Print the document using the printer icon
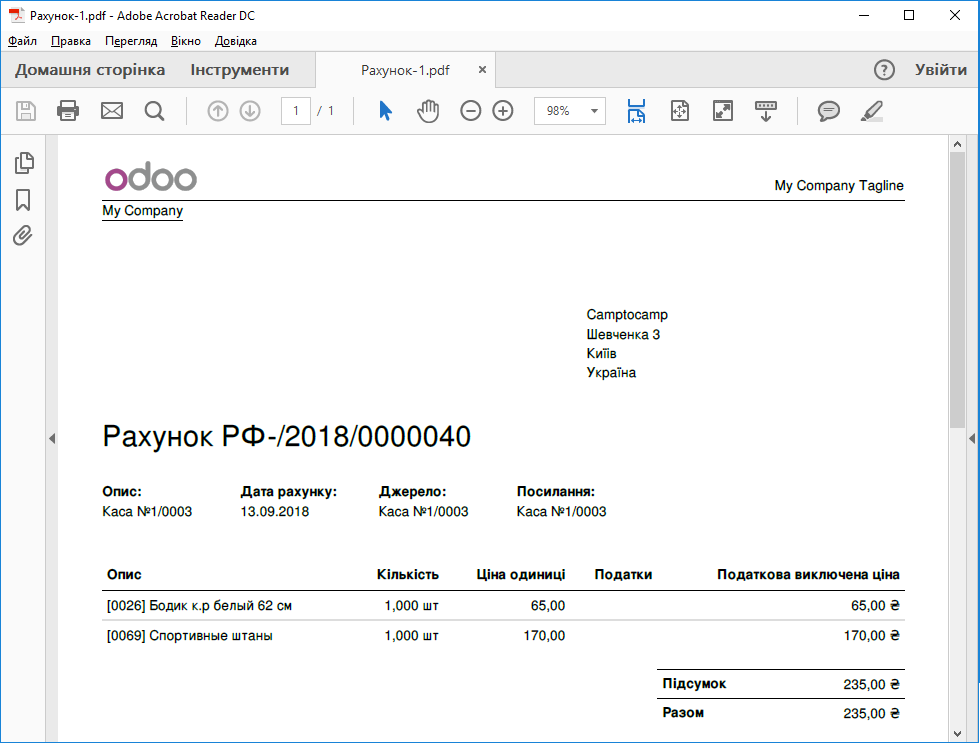 [x=68, y=111]
